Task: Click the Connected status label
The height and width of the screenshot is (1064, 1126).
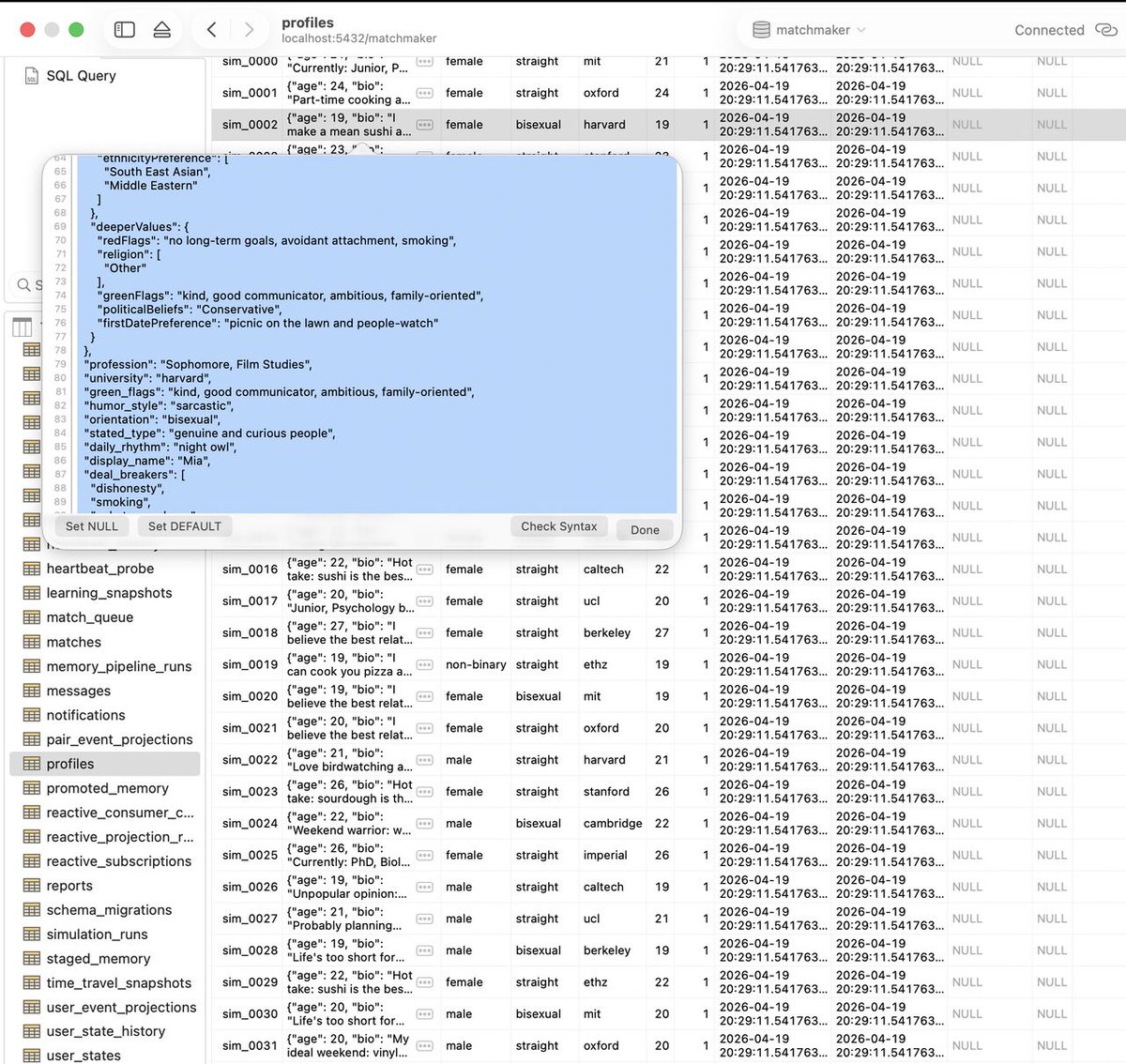Action: (1049, 30)
